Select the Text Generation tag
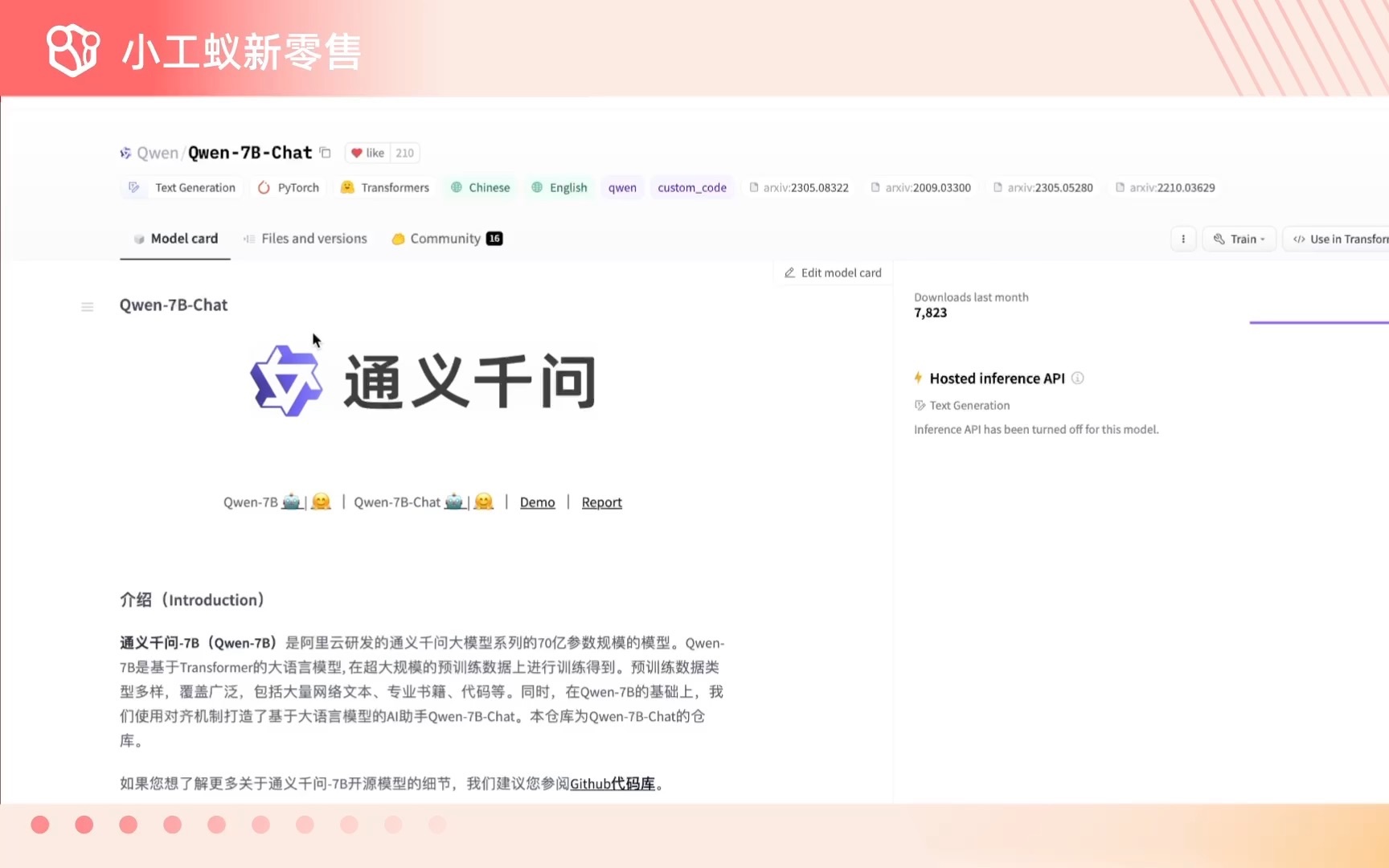This screenshot has width=1389, height=868. 182,187
